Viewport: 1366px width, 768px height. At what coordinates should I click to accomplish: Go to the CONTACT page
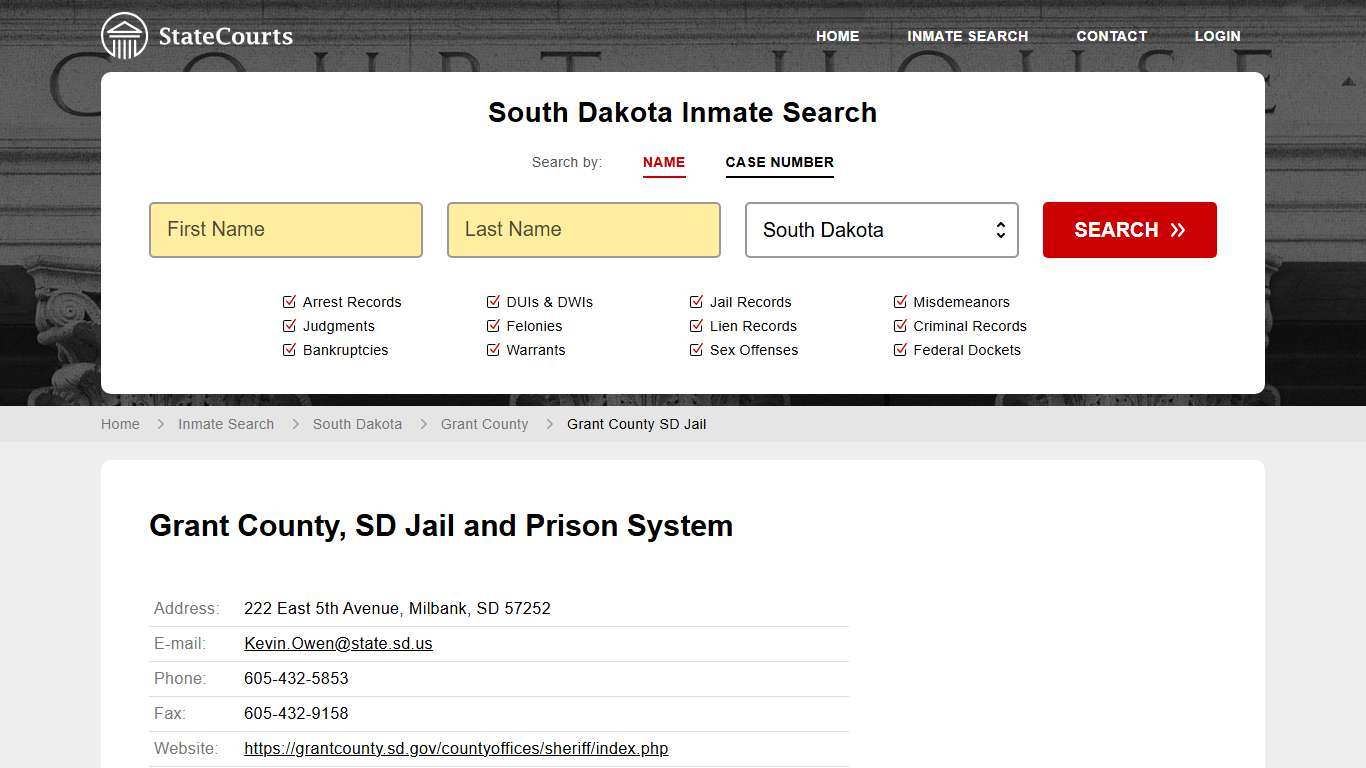[1111, 36]
